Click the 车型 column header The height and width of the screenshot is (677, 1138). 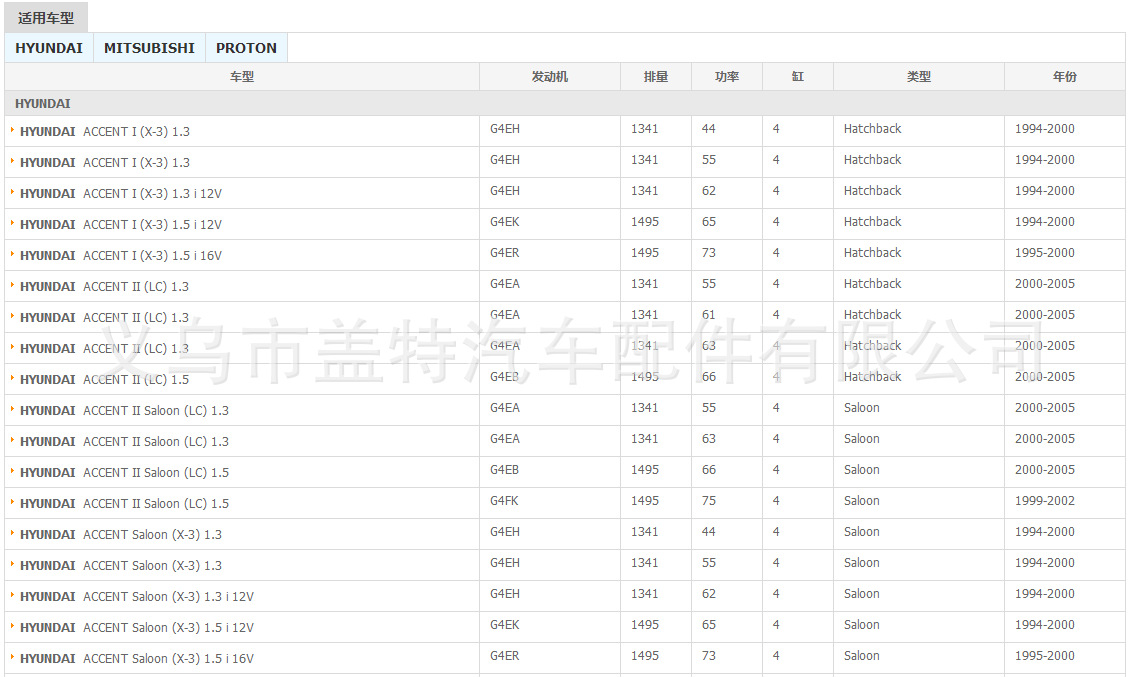[x=242, y=76]
